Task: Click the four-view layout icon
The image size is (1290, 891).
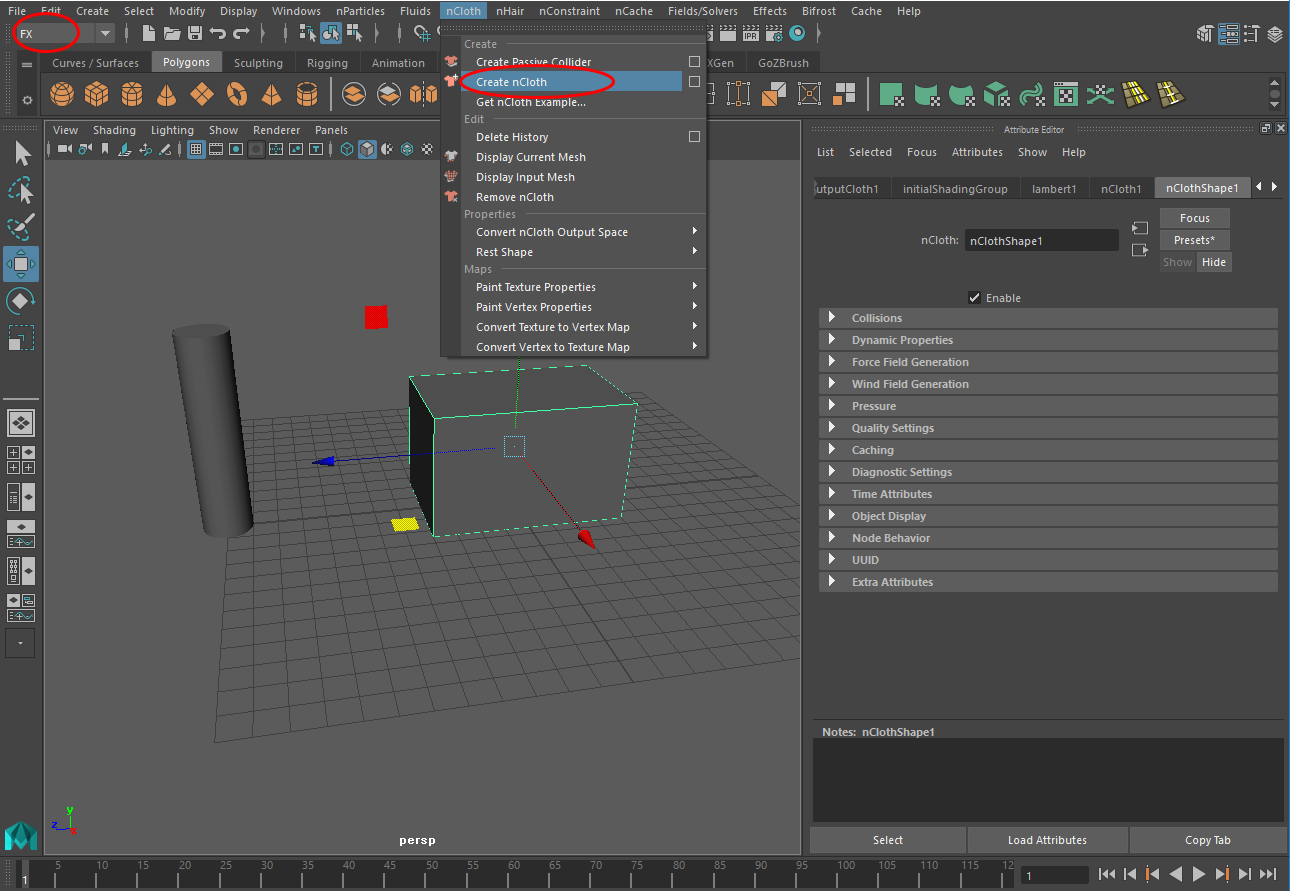Action: click(x=22, y=460)
